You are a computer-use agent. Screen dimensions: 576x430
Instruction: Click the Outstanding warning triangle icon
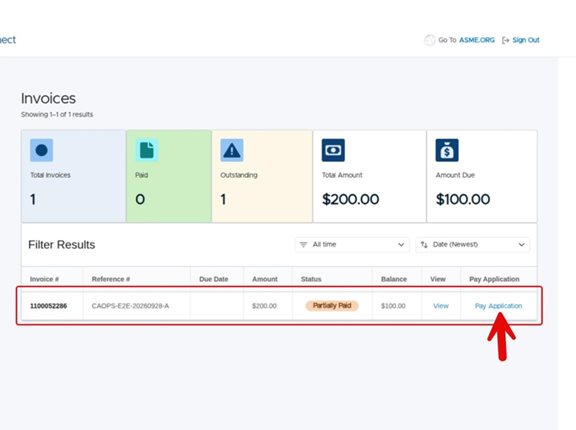coord(232,150)
